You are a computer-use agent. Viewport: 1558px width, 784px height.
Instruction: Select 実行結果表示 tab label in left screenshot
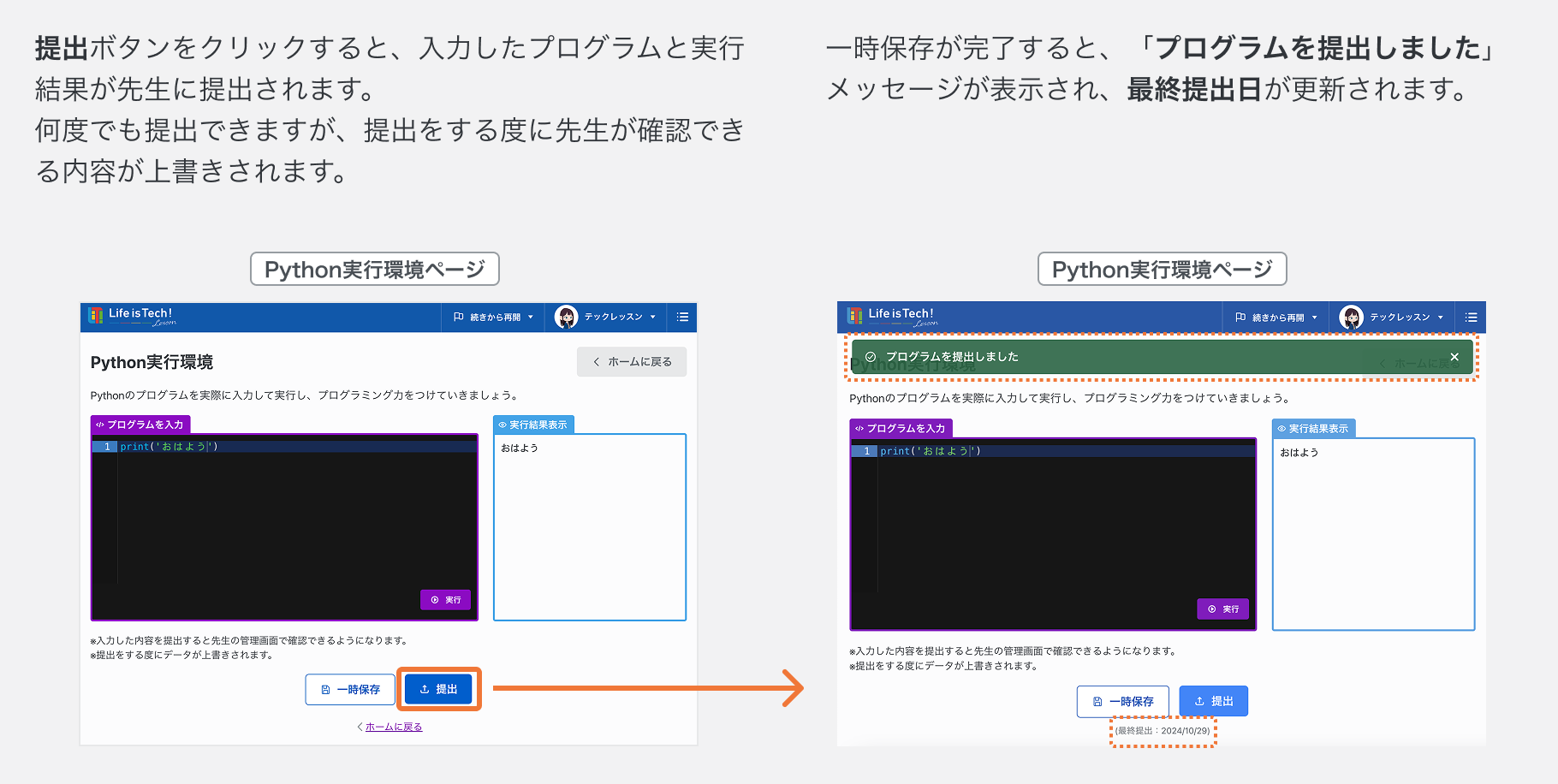[x=533, y=425]
